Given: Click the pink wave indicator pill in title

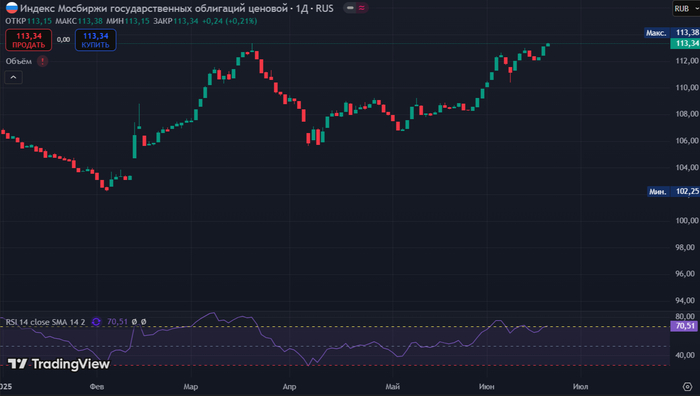Looking at the screenshot, I should tap(361, 8).
